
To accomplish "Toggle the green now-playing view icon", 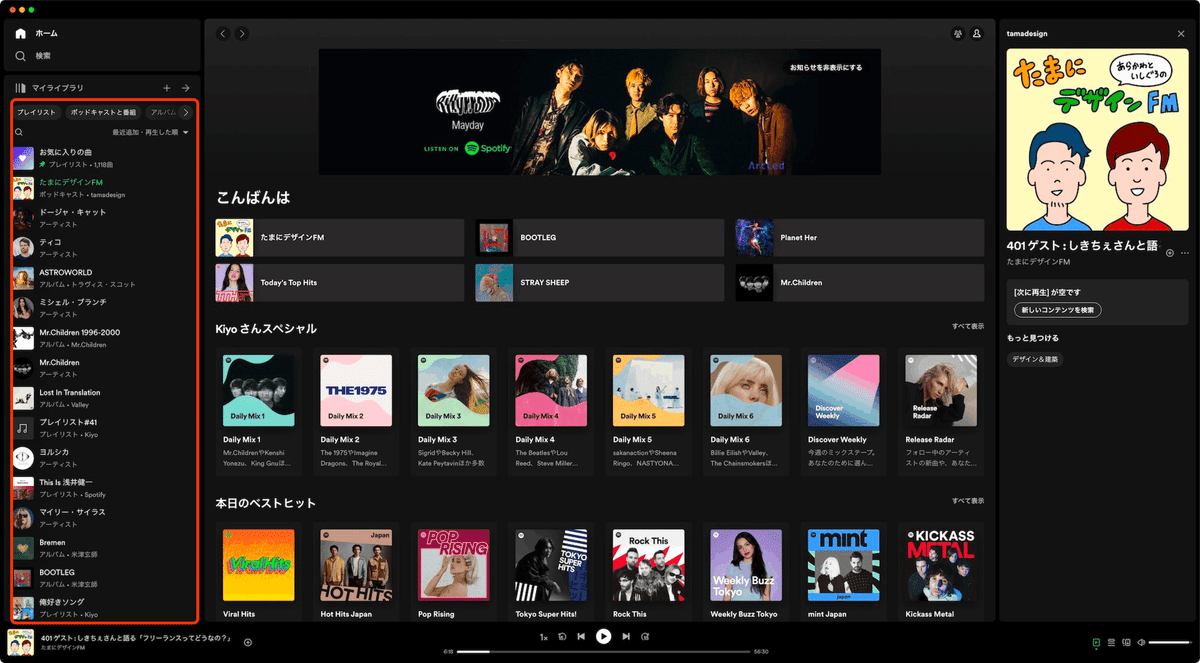I will (x=1097, y=642).
